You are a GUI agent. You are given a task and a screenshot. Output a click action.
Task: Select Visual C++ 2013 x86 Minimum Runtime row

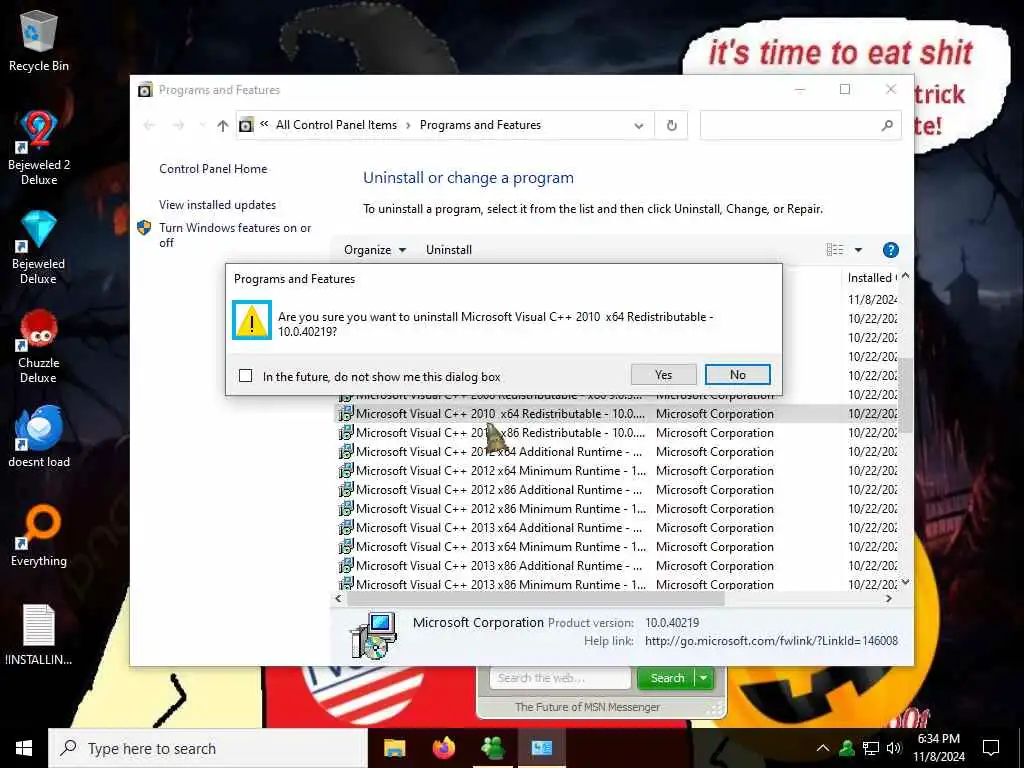616,584
